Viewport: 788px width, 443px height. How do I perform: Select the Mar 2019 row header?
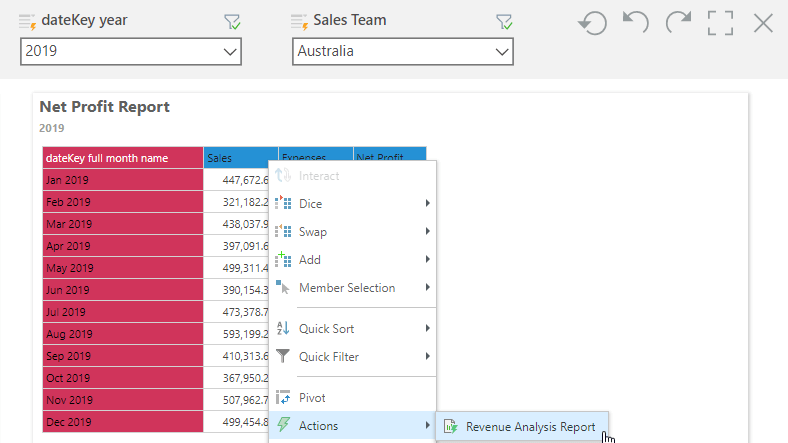123,224
